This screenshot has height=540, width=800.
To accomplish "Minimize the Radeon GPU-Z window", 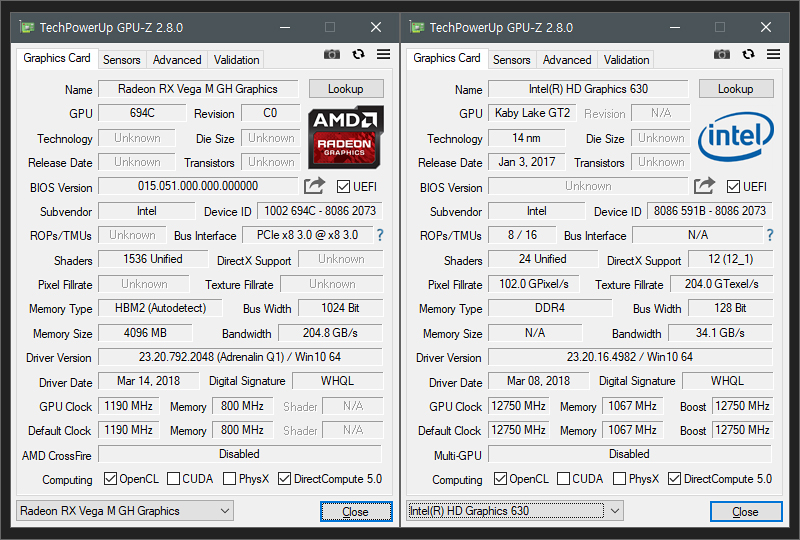I will coord(285,27).
